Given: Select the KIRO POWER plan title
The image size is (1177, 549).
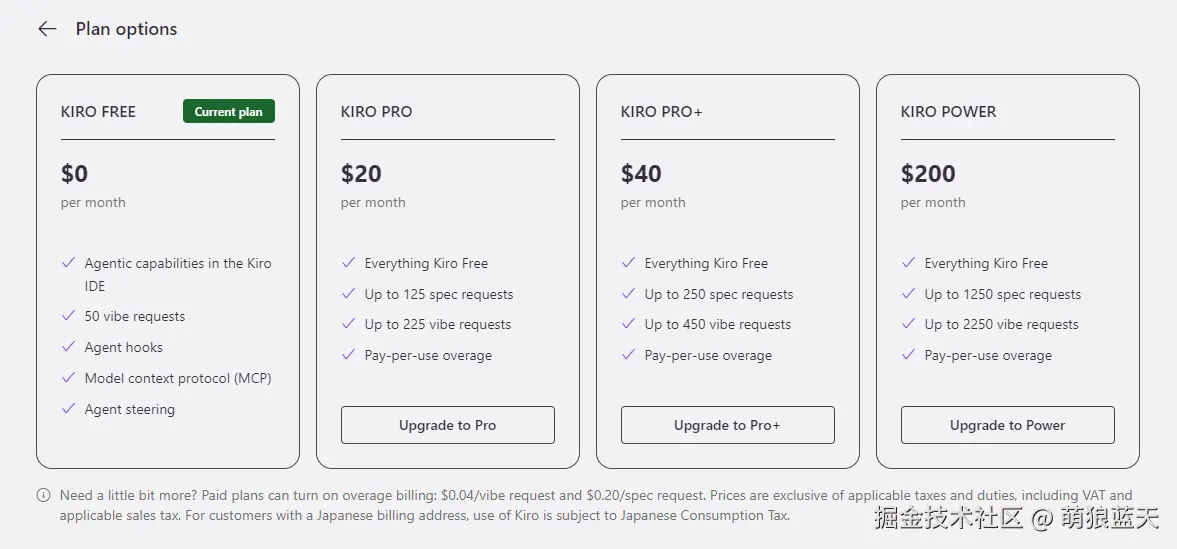Looking at the screenshot, I should [x=949, y=112].
